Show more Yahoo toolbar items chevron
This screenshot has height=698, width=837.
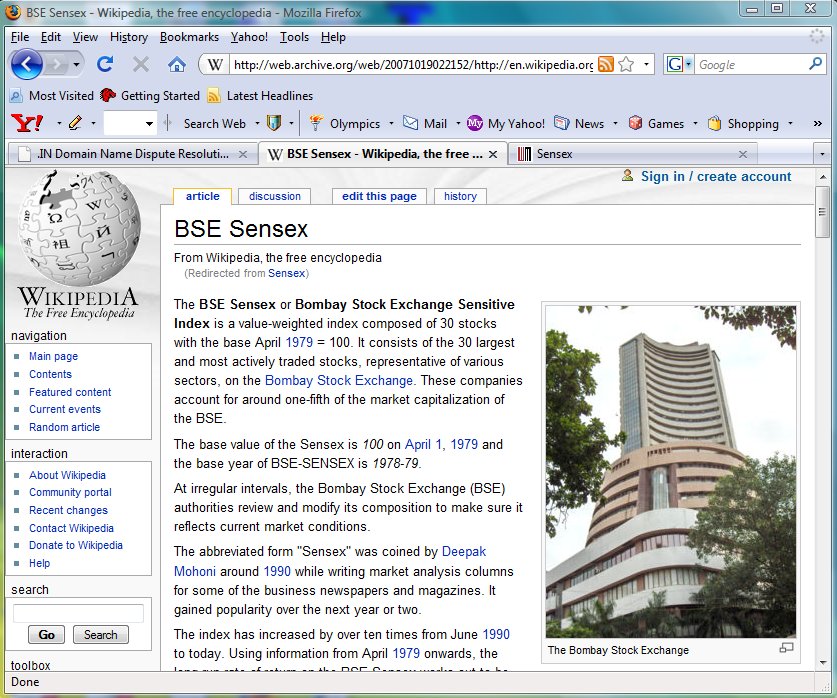click(x=817, y=123)
